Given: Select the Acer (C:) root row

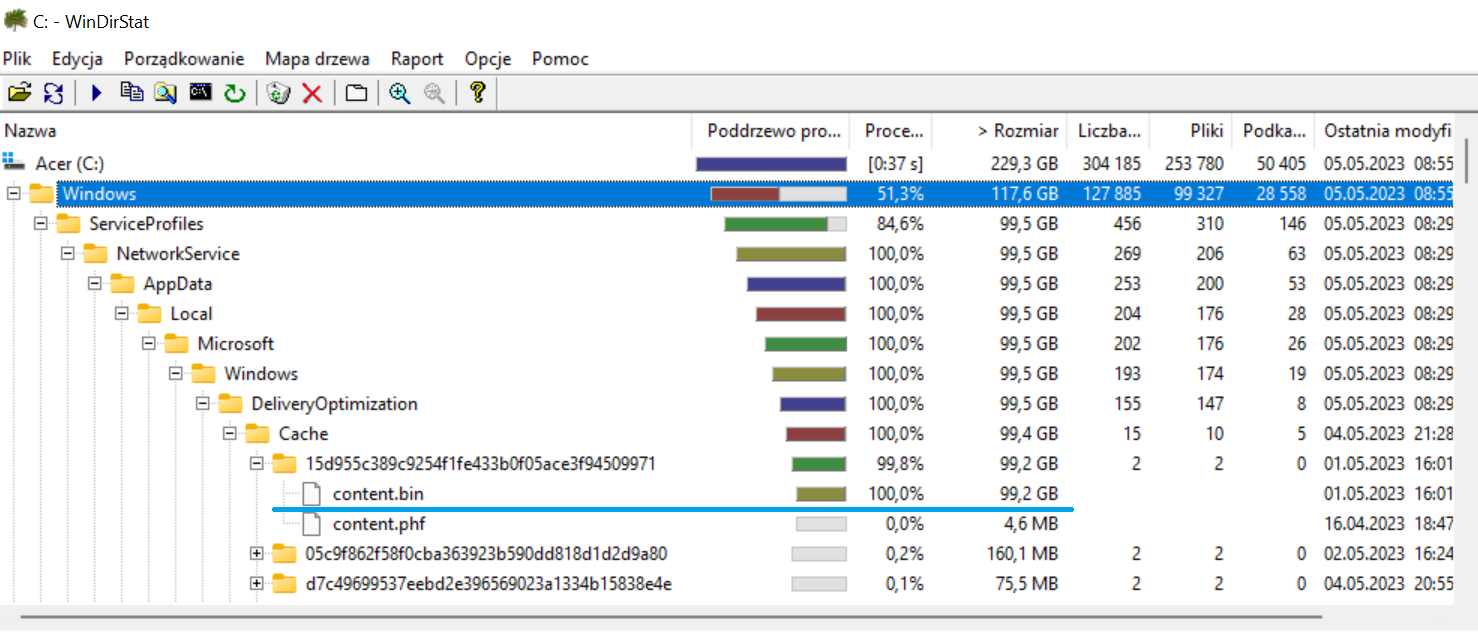Looking at the screenshot, I should coord(728,163).
